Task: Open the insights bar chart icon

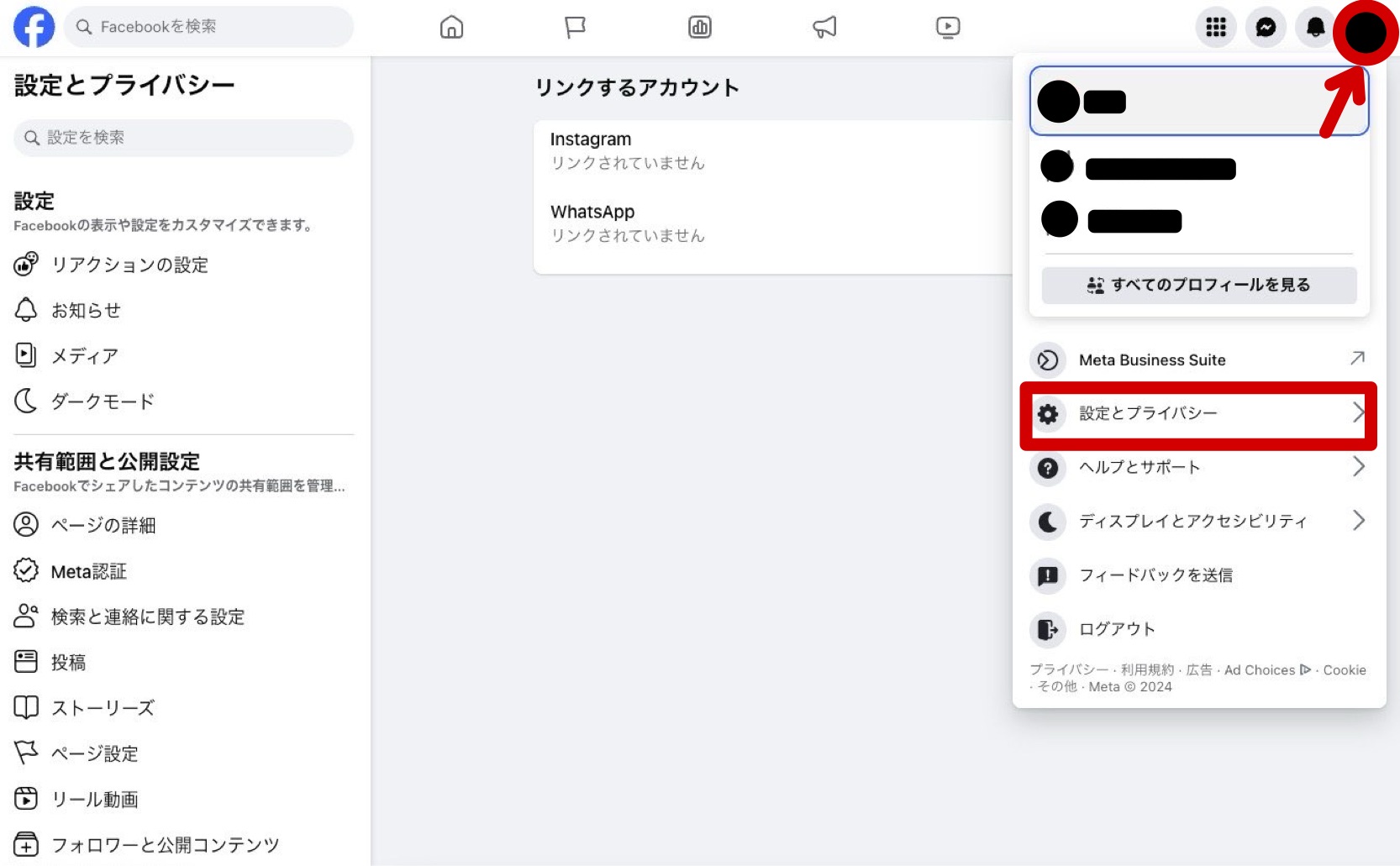Action: tap(699, 28)
